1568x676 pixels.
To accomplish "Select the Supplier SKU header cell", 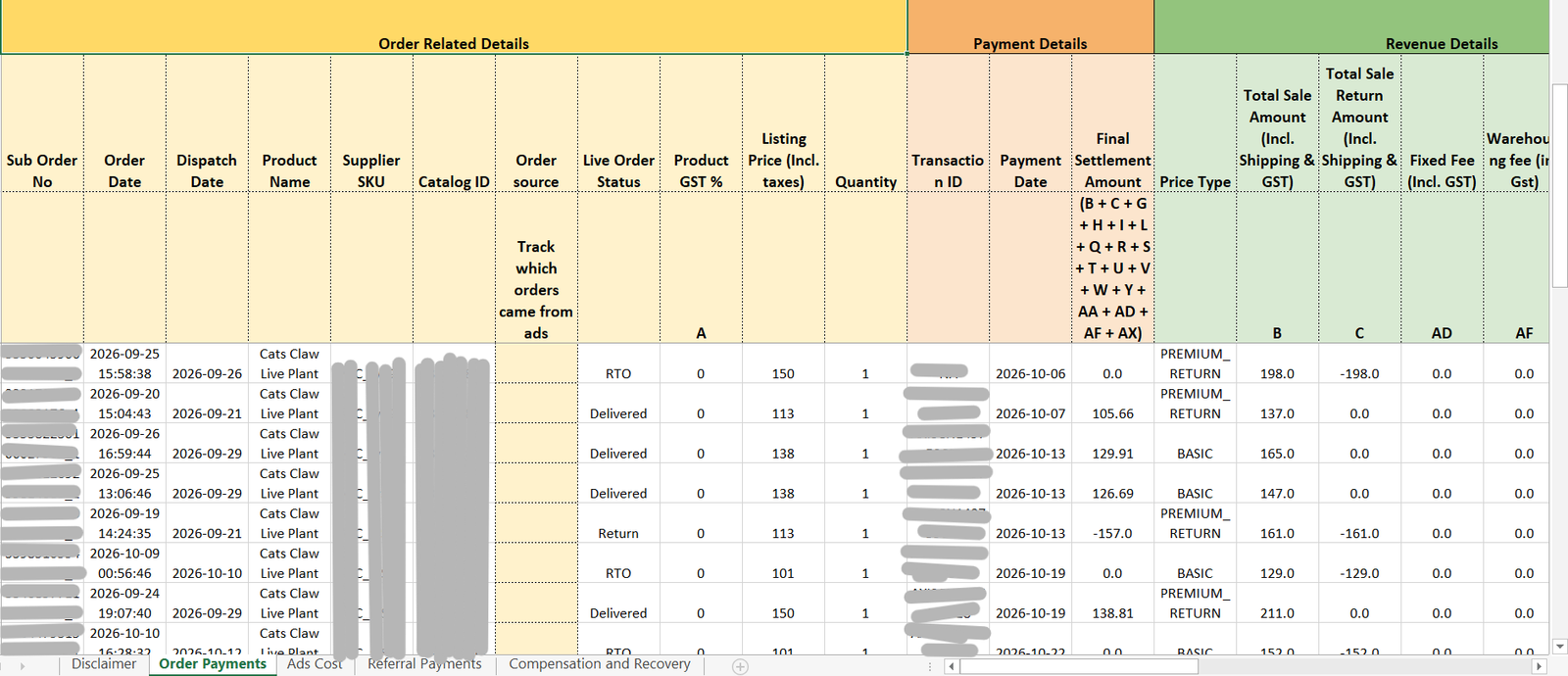I will (371, 123).
